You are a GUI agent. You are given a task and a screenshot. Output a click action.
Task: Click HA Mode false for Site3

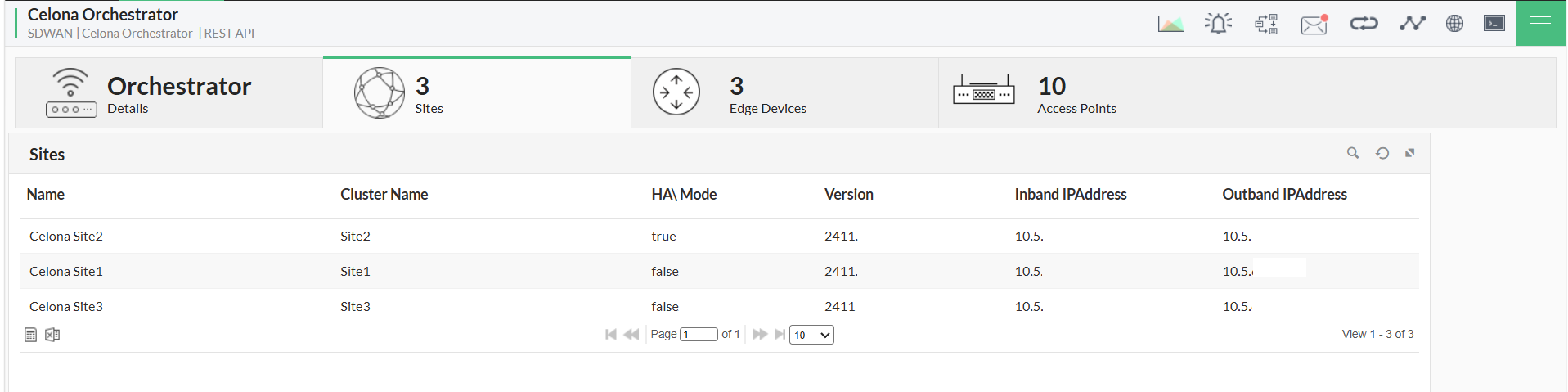click(665, 306)
